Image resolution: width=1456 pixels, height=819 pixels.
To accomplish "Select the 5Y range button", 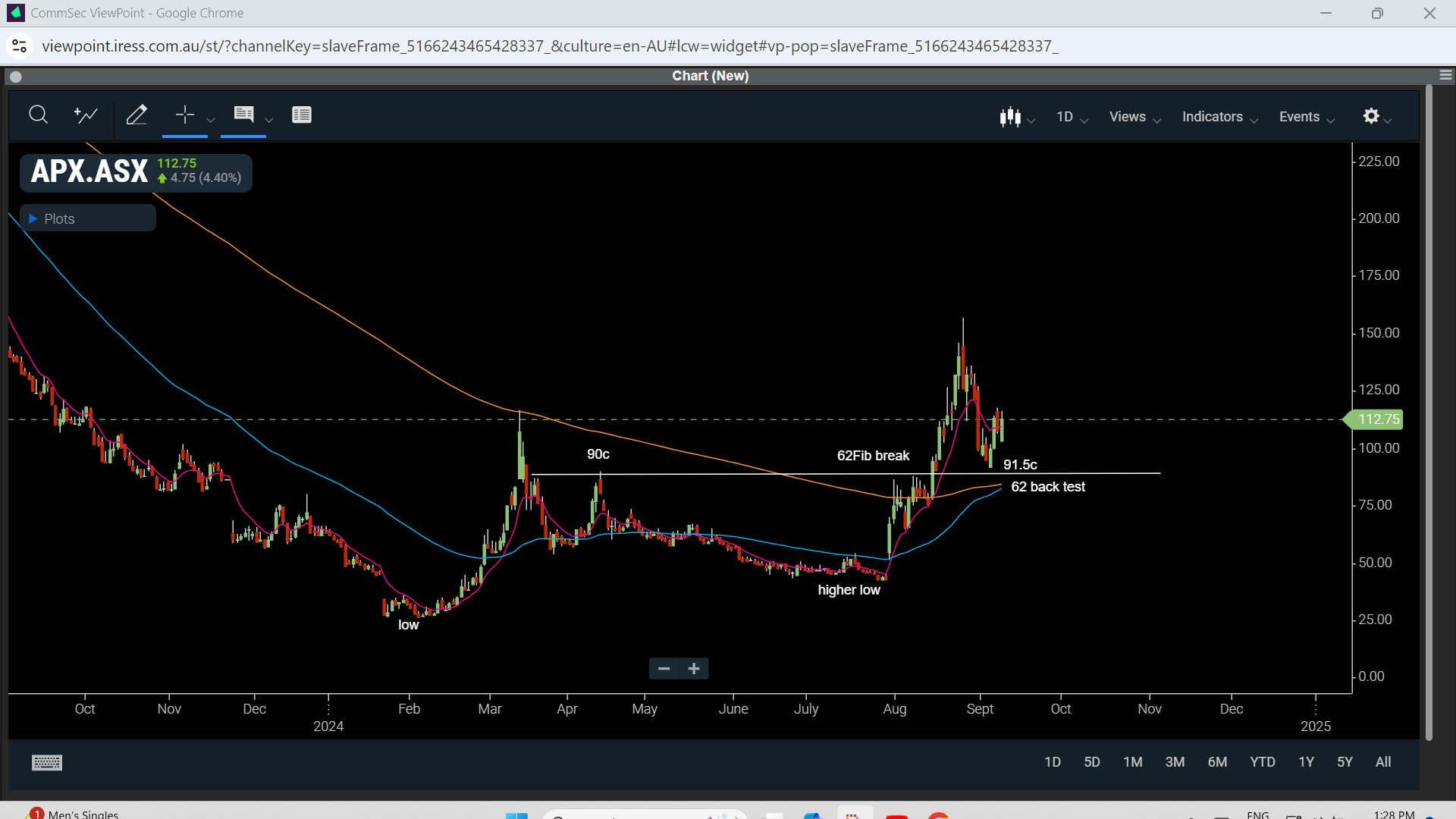I will [x=1345, y=762].
